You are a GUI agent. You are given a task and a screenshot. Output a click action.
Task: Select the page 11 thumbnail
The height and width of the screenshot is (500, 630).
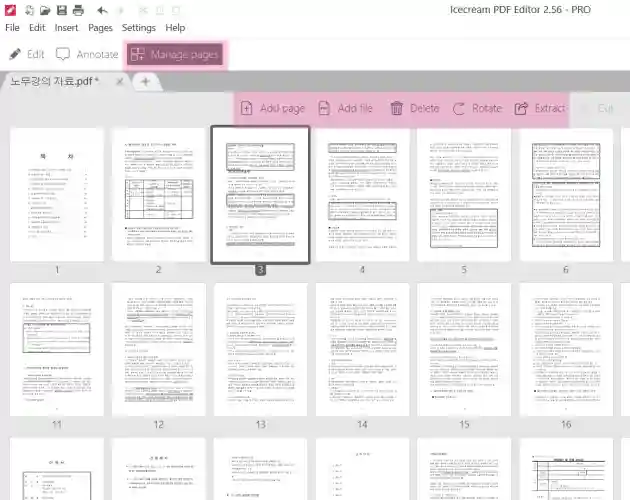coord(57,350)
